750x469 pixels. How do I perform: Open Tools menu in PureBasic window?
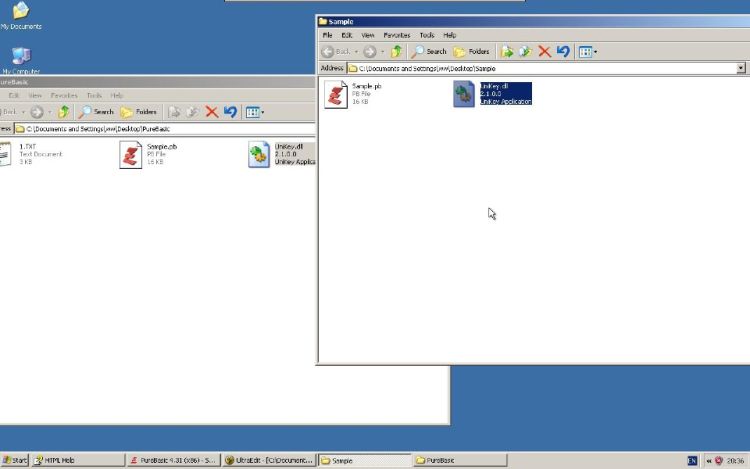94,96
